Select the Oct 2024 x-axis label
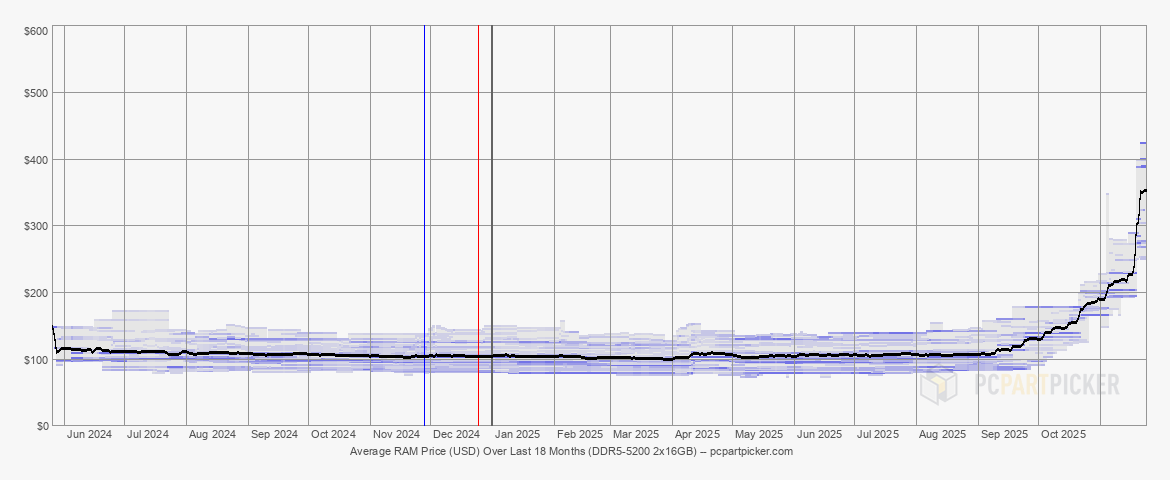1170x480 pixels. [333, 435]
